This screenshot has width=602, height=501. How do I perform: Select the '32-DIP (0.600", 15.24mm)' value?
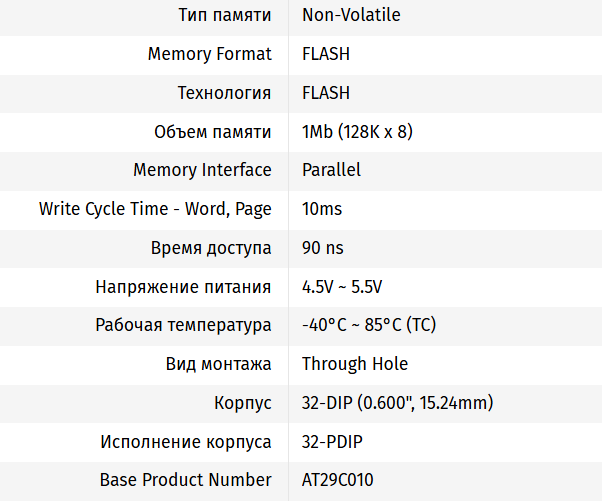pyautogui.click(x=398, y=403)
